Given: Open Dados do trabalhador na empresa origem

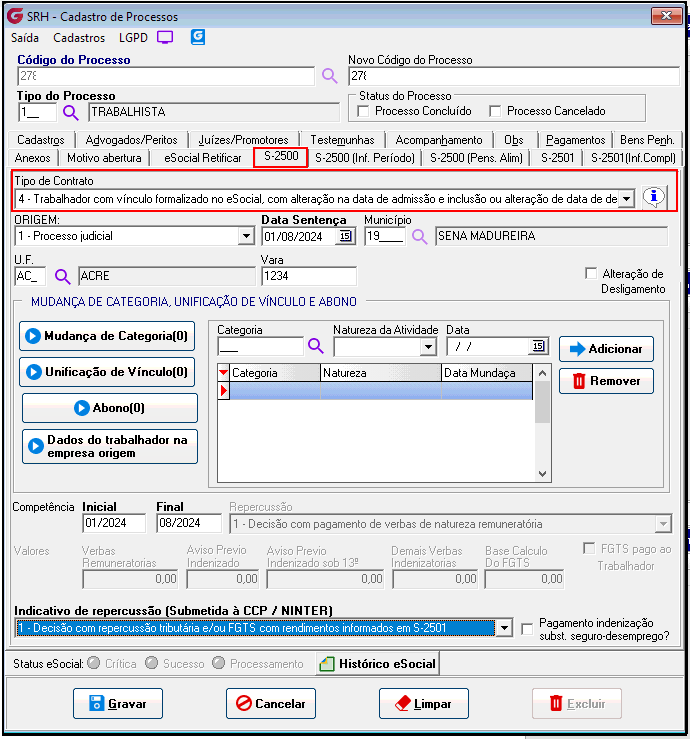Looking at the screenshot, I should pos(110,446).
